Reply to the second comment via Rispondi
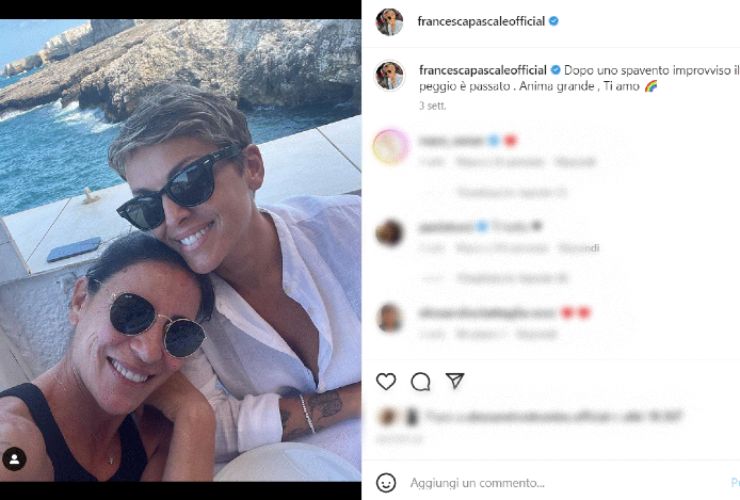Viewport: 740px width, 500px height. [x=579, y=248]
